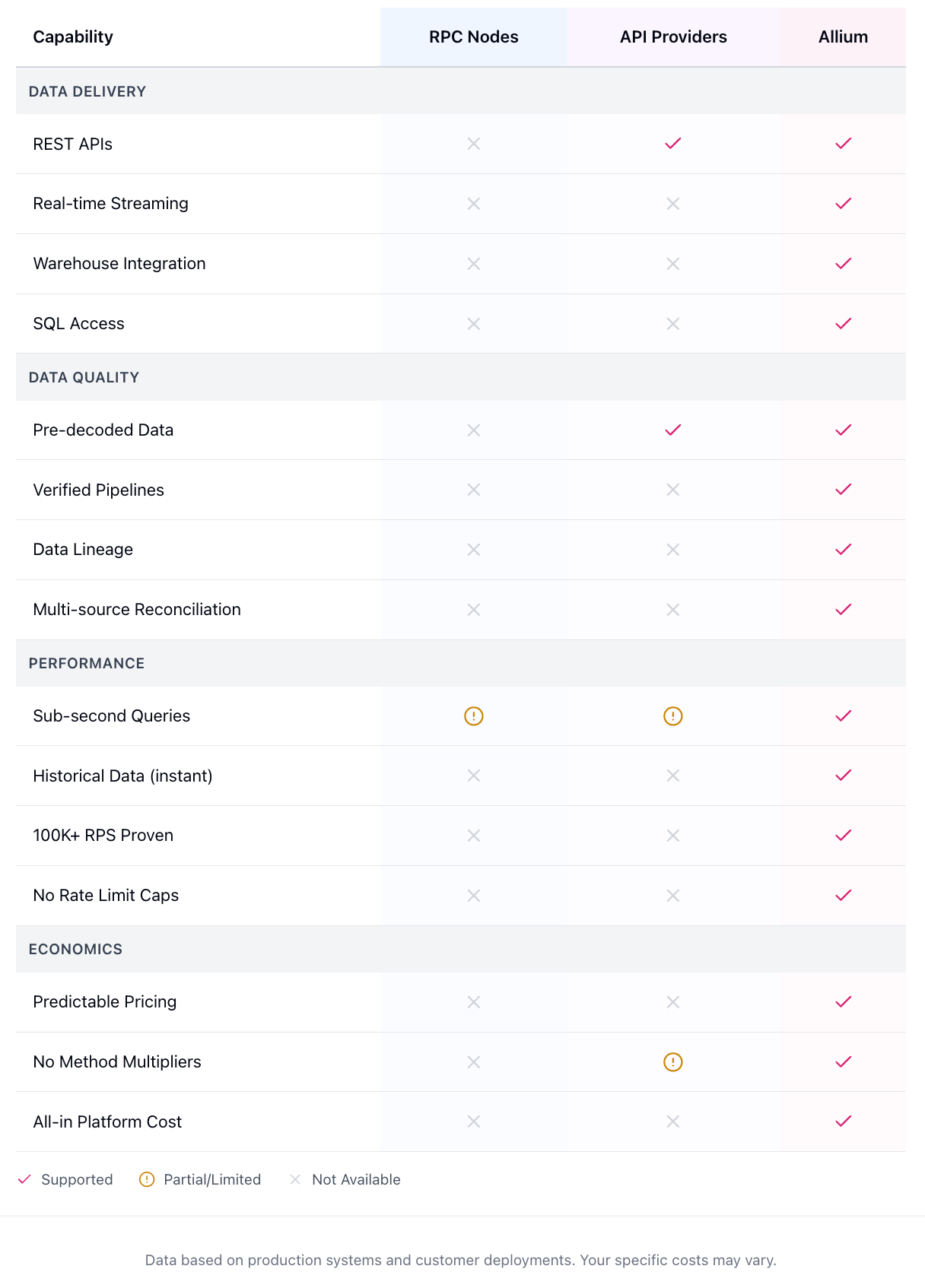Image resolution: width=925 pixels, height=1288 pixels.
Task: Click the SQL Access X icon under RPC Nodes
Action: coord(473,324)
